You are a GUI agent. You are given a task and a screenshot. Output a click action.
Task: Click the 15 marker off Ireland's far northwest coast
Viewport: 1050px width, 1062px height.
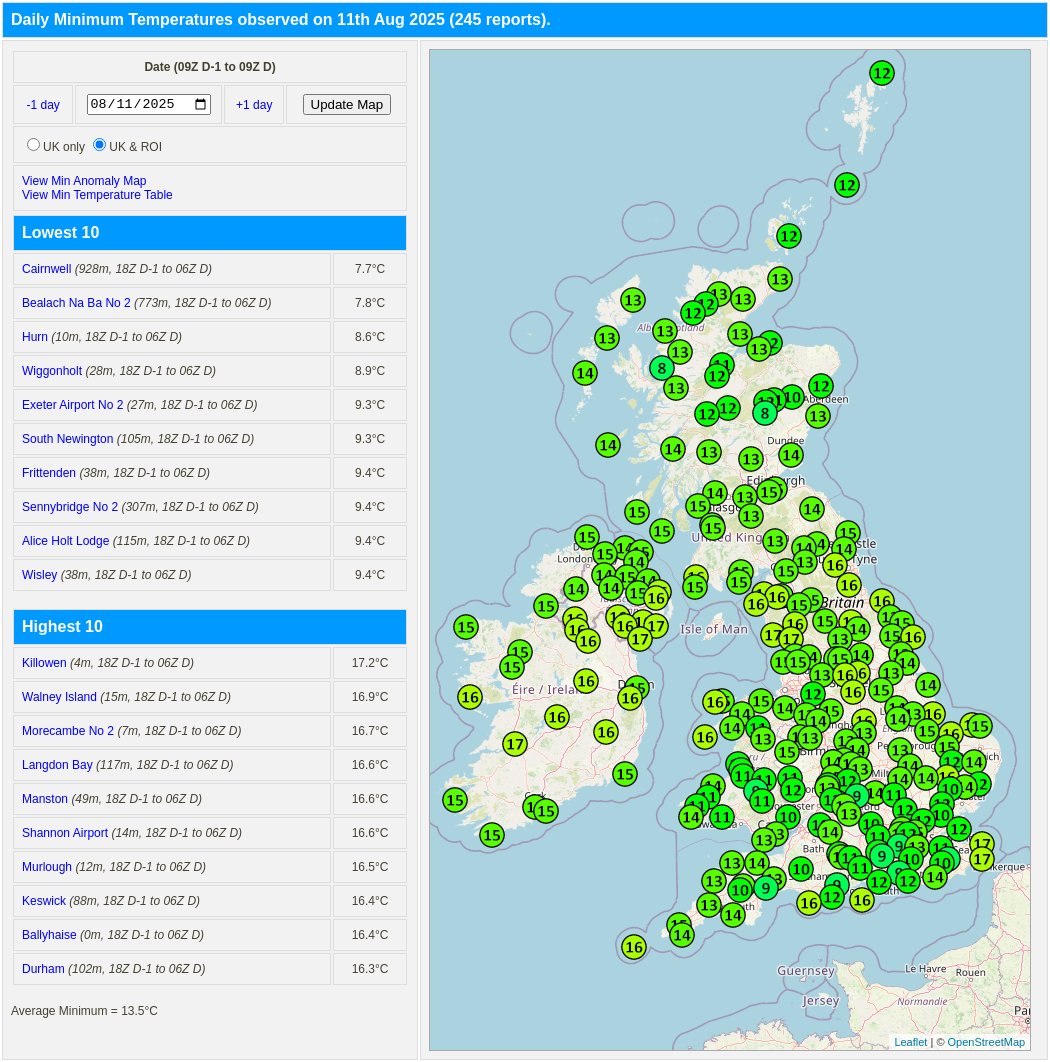(x=465, y=627)
